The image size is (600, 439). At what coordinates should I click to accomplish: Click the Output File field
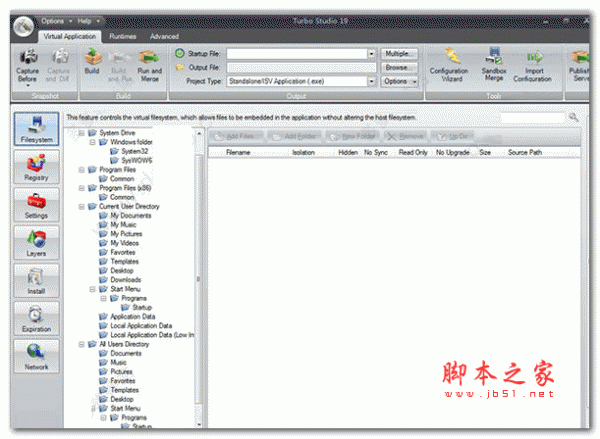[302, 68]
